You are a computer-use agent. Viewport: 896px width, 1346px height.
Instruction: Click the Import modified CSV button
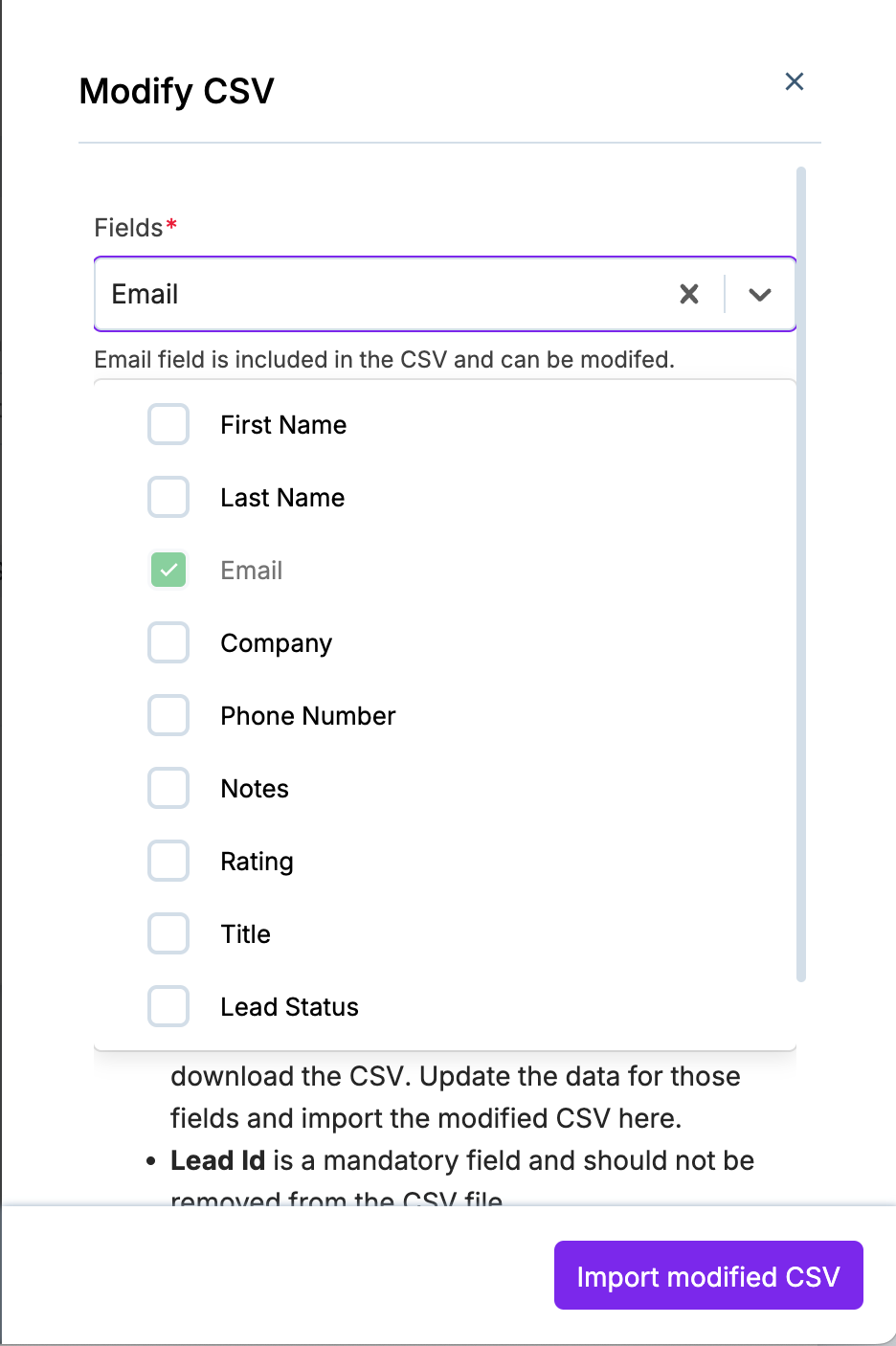pyautogui.click(x=708, y=1275)
